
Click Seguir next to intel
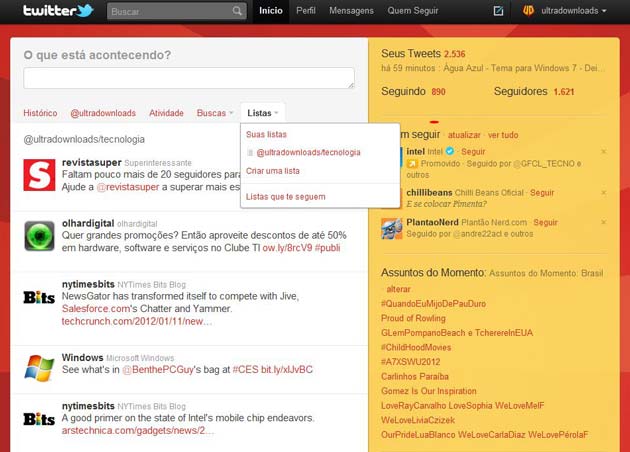(x=473, y=151)
